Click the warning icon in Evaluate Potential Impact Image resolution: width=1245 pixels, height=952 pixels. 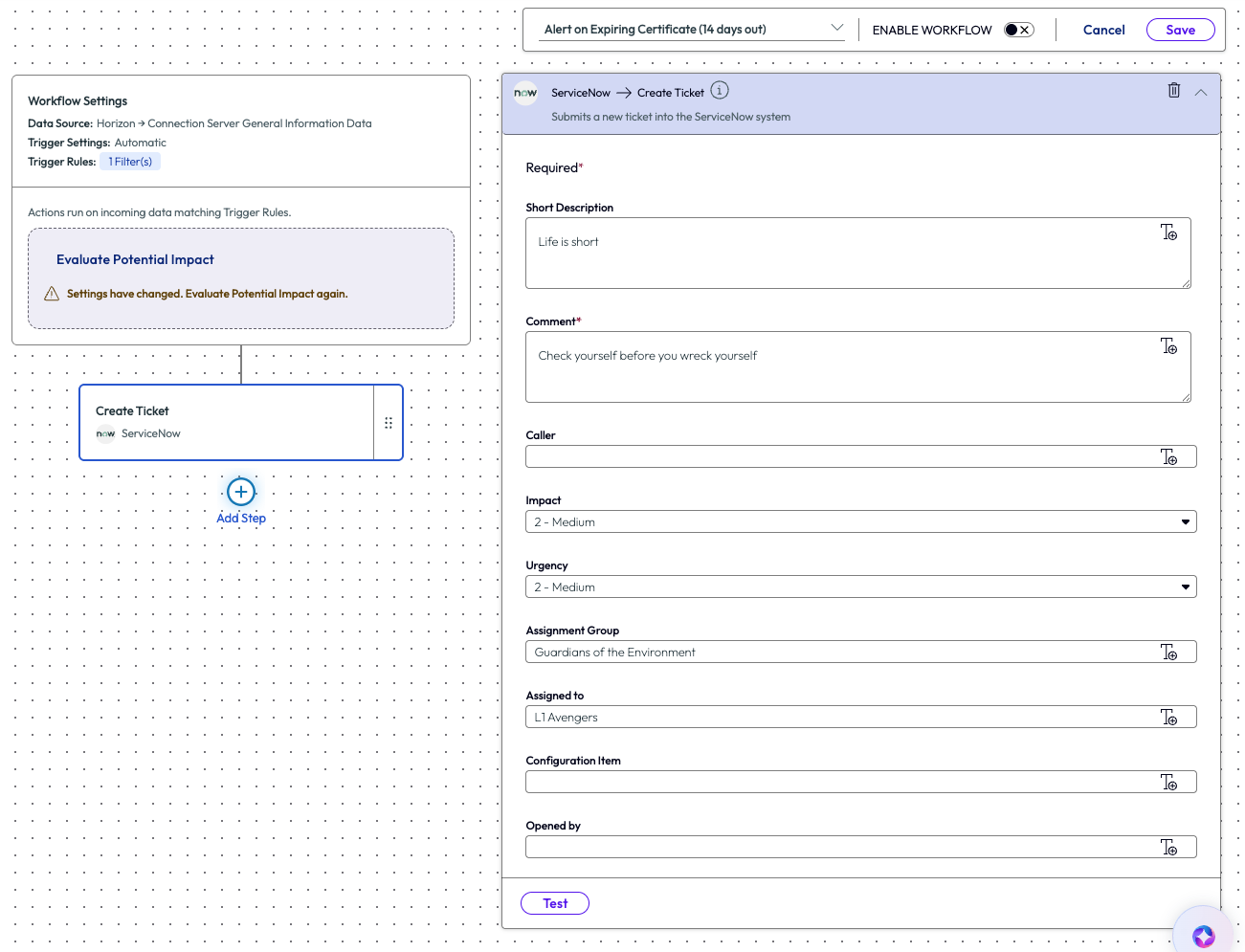[51, 294]
